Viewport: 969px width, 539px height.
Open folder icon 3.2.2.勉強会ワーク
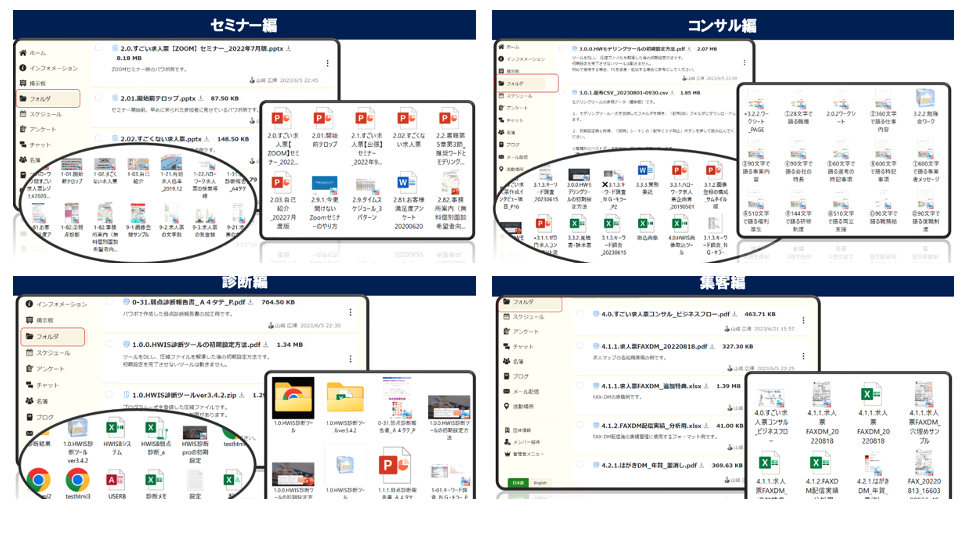(925, 99)
